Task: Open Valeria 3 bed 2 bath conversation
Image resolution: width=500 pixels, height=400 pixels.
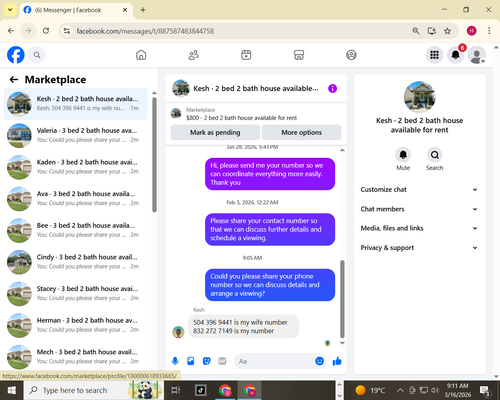Action: (75, 135)
